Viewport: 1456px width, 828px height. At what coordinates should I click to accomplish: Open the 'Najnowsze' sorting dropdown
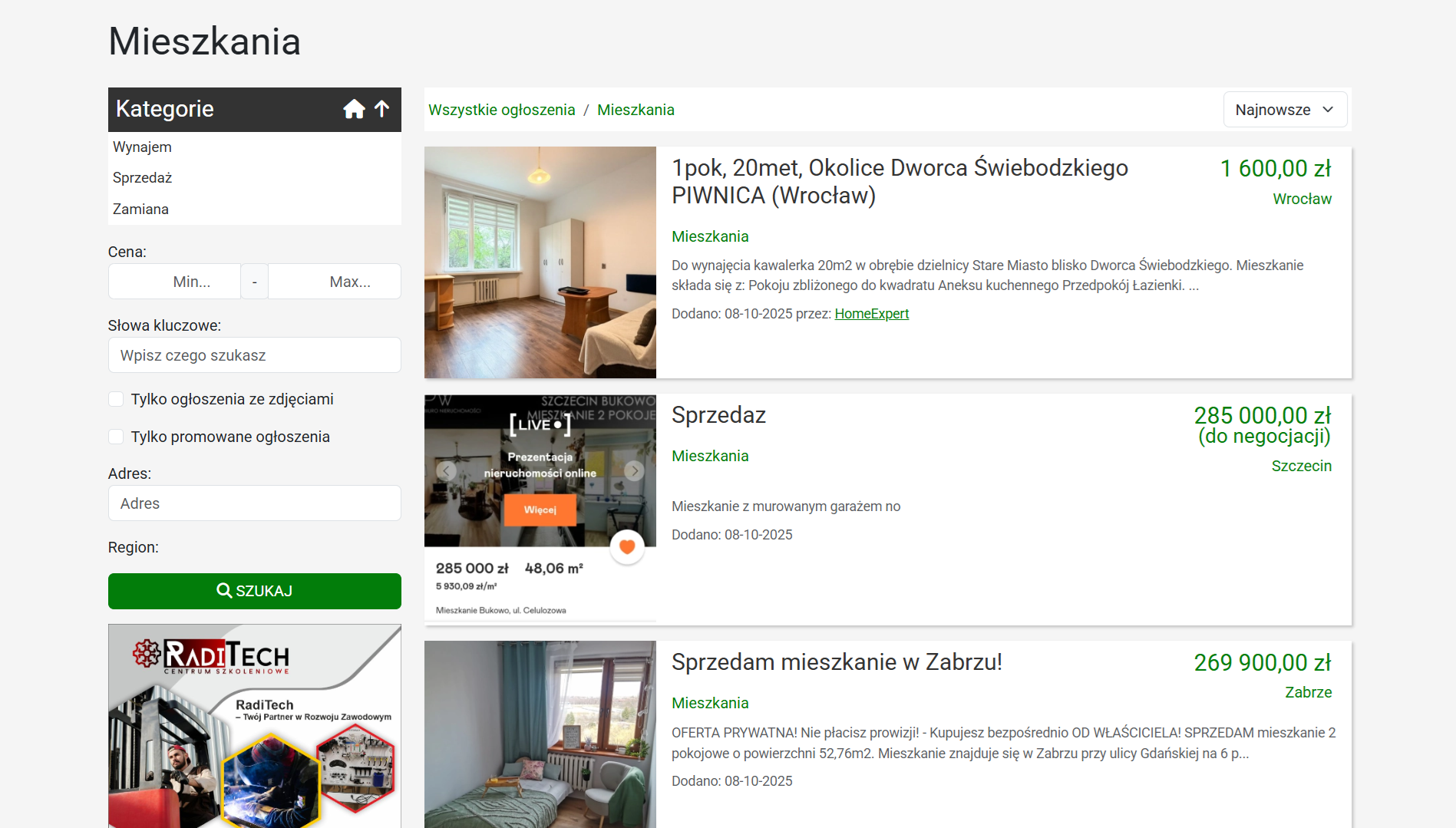(x=1285, y=109)
